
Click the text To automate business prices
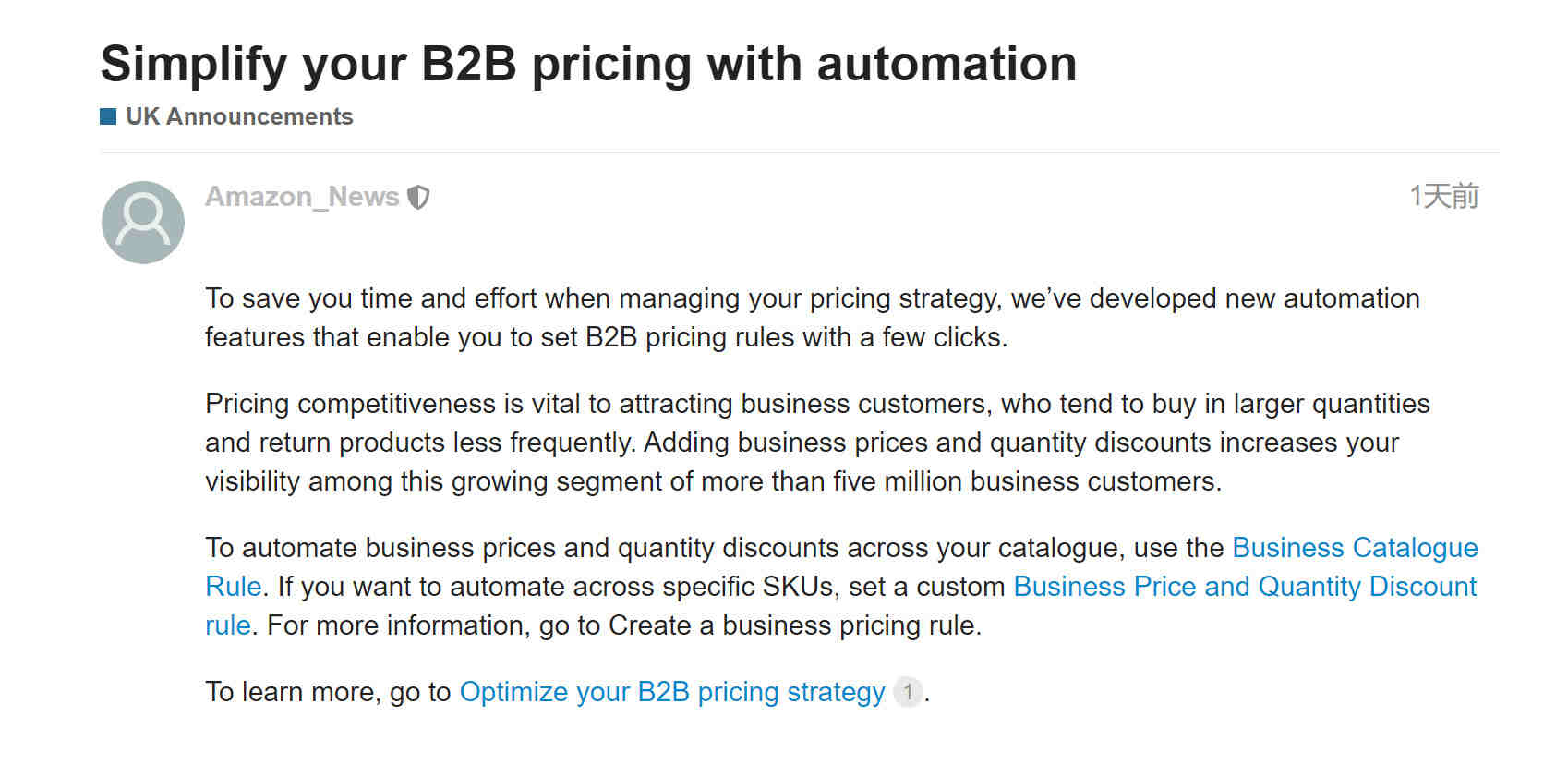[380, 548]
